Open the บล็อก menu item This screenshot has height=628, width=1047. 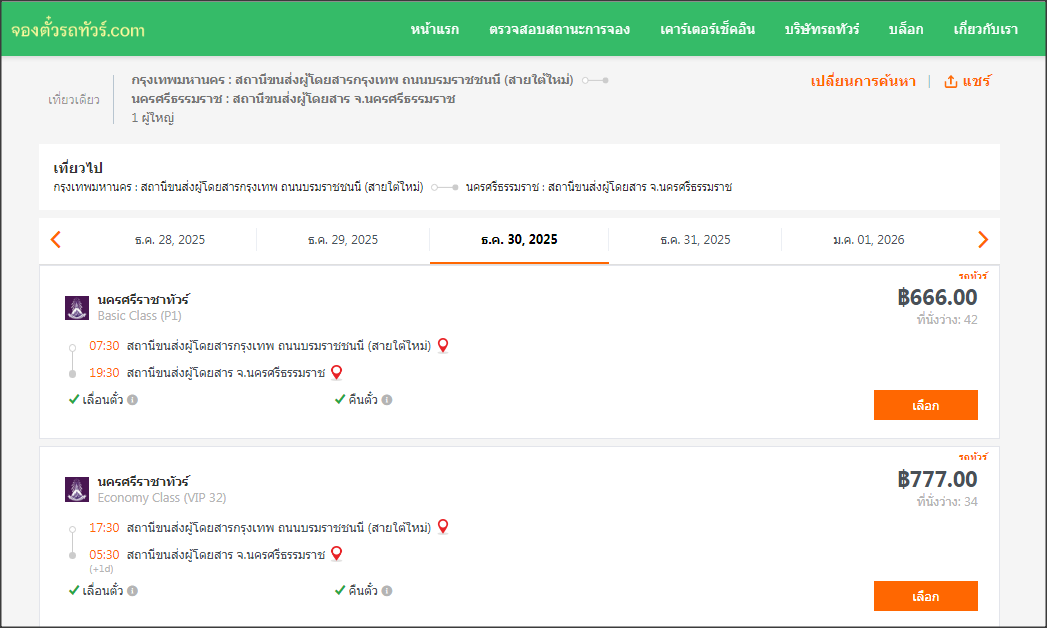tap(905, 29)
